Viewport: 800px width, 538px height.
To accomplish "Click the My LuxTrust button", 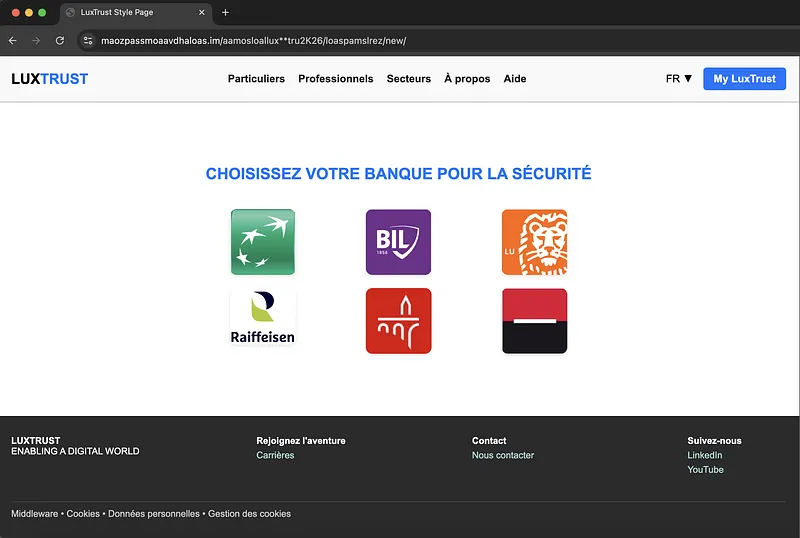I will pos(744,79).
